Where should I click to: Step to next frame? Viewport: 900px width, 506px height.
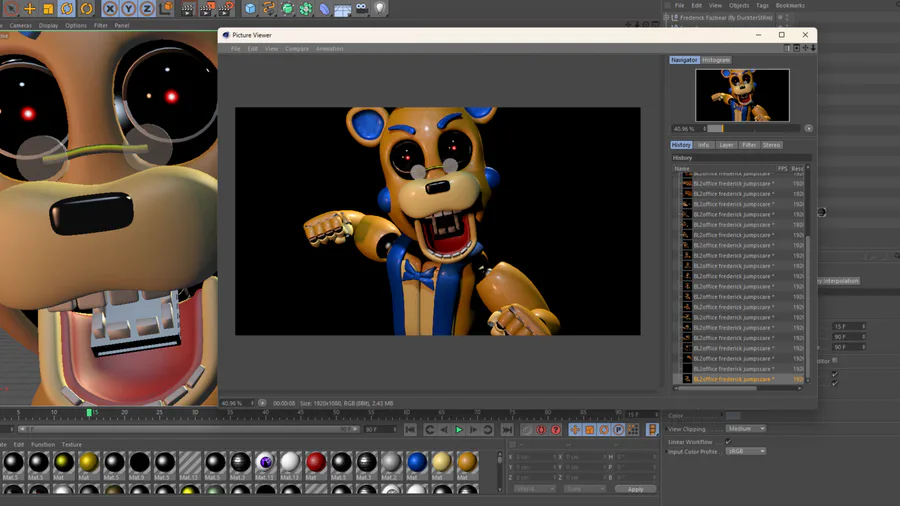click(x=473, y=430)
